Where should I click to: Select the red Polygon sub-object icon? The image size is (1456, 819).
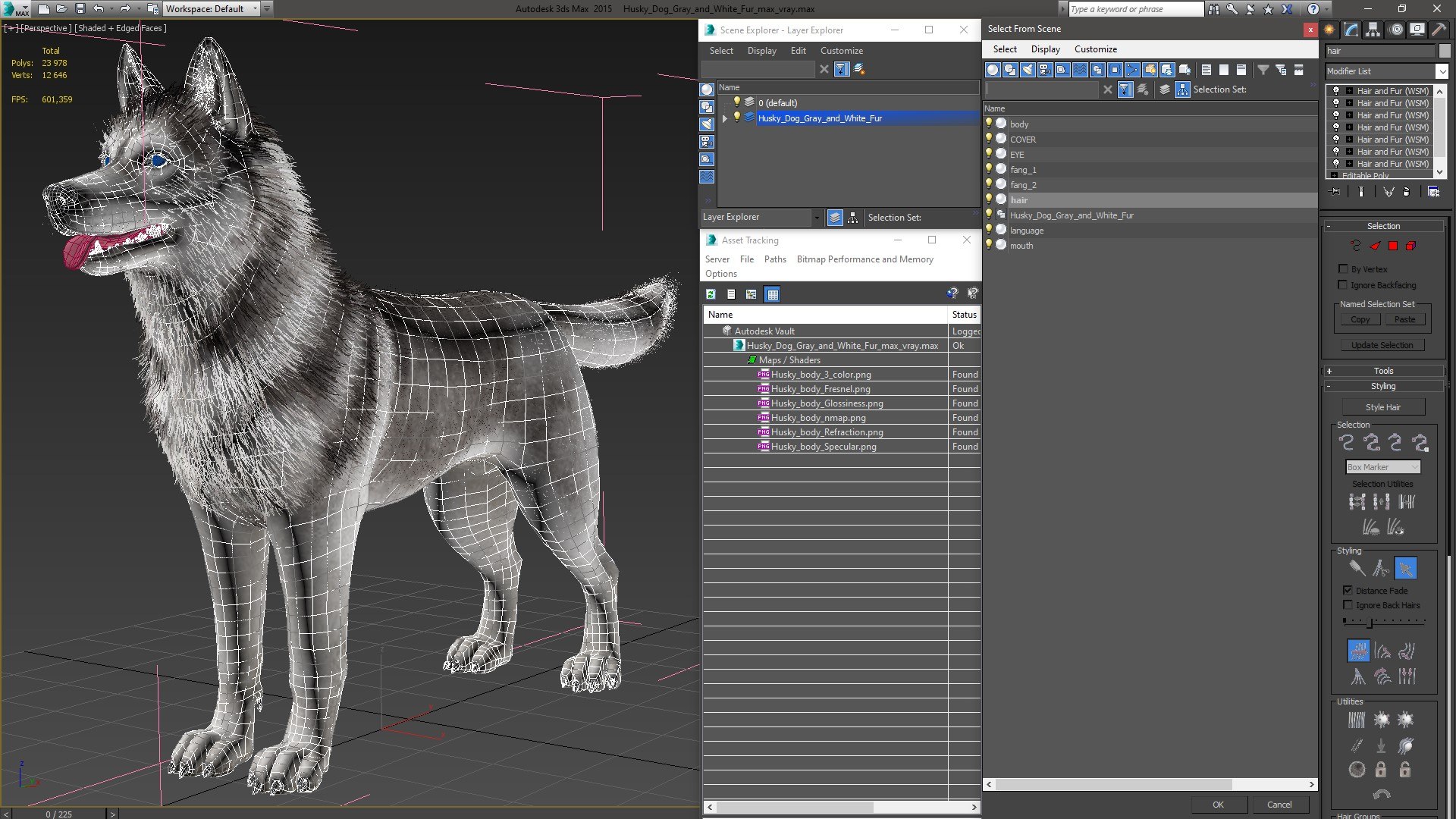pos(1393,246)
